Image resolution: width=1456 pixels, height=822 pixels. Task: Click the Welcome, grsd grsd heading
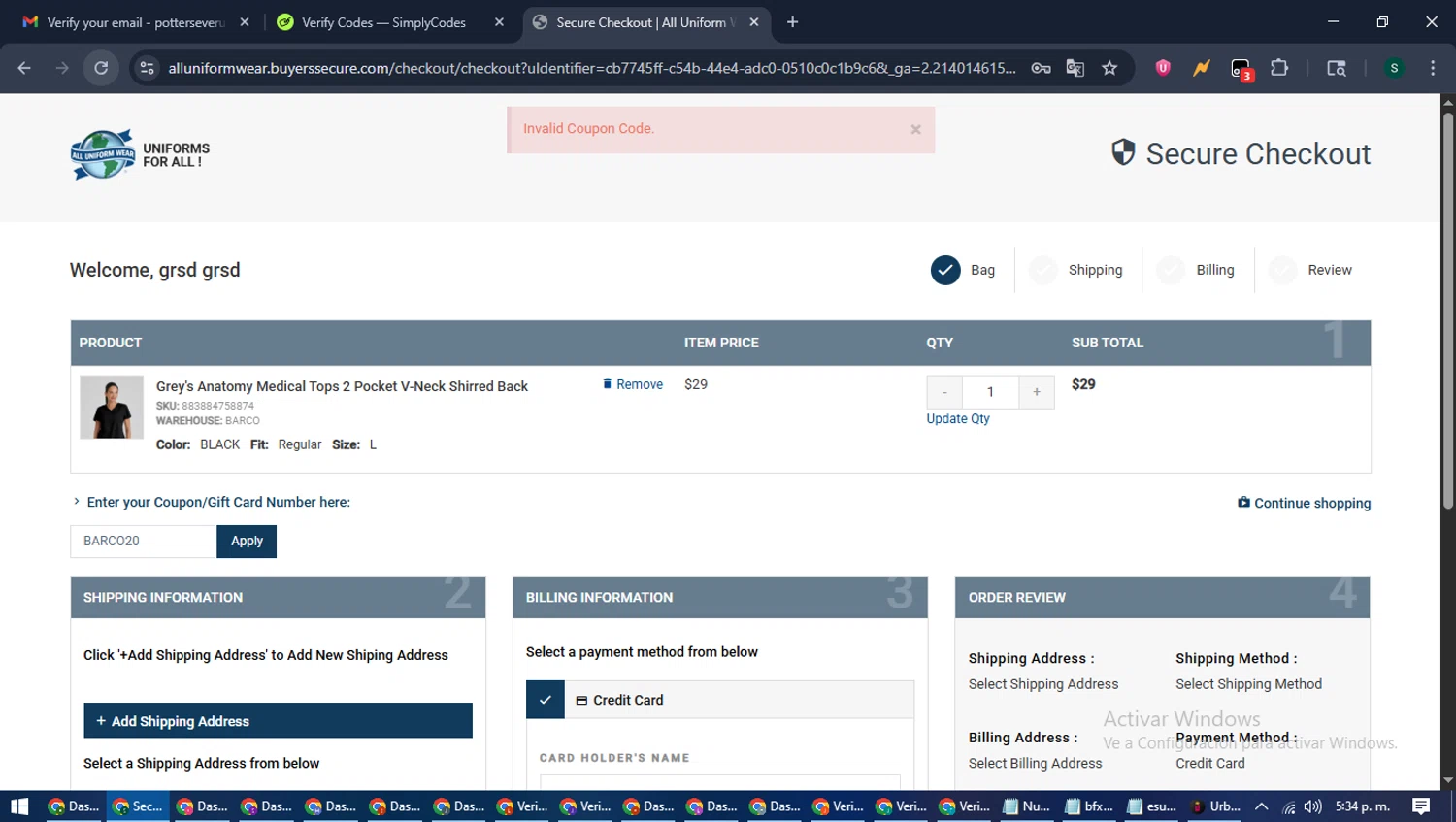(x=155, y=270)
